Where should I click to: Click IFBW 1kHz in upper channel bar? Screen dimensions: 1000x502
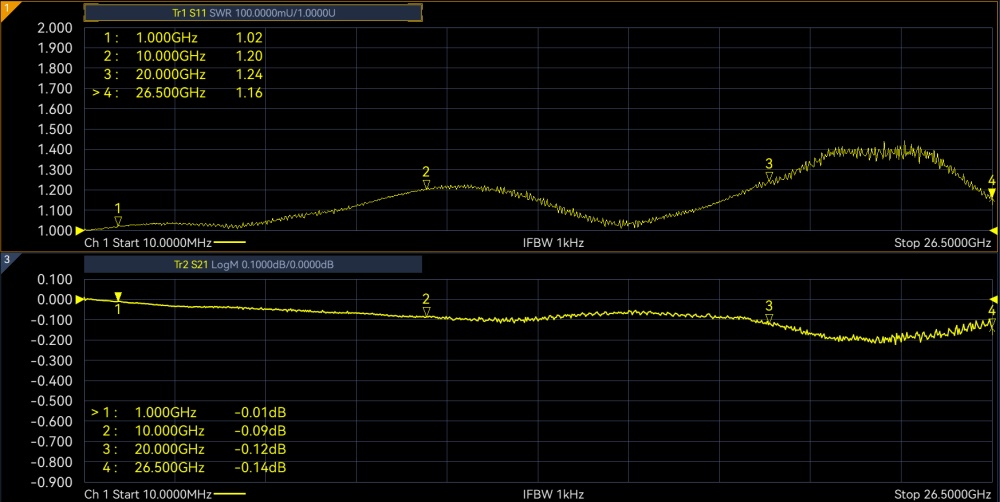tap(554, 243)
